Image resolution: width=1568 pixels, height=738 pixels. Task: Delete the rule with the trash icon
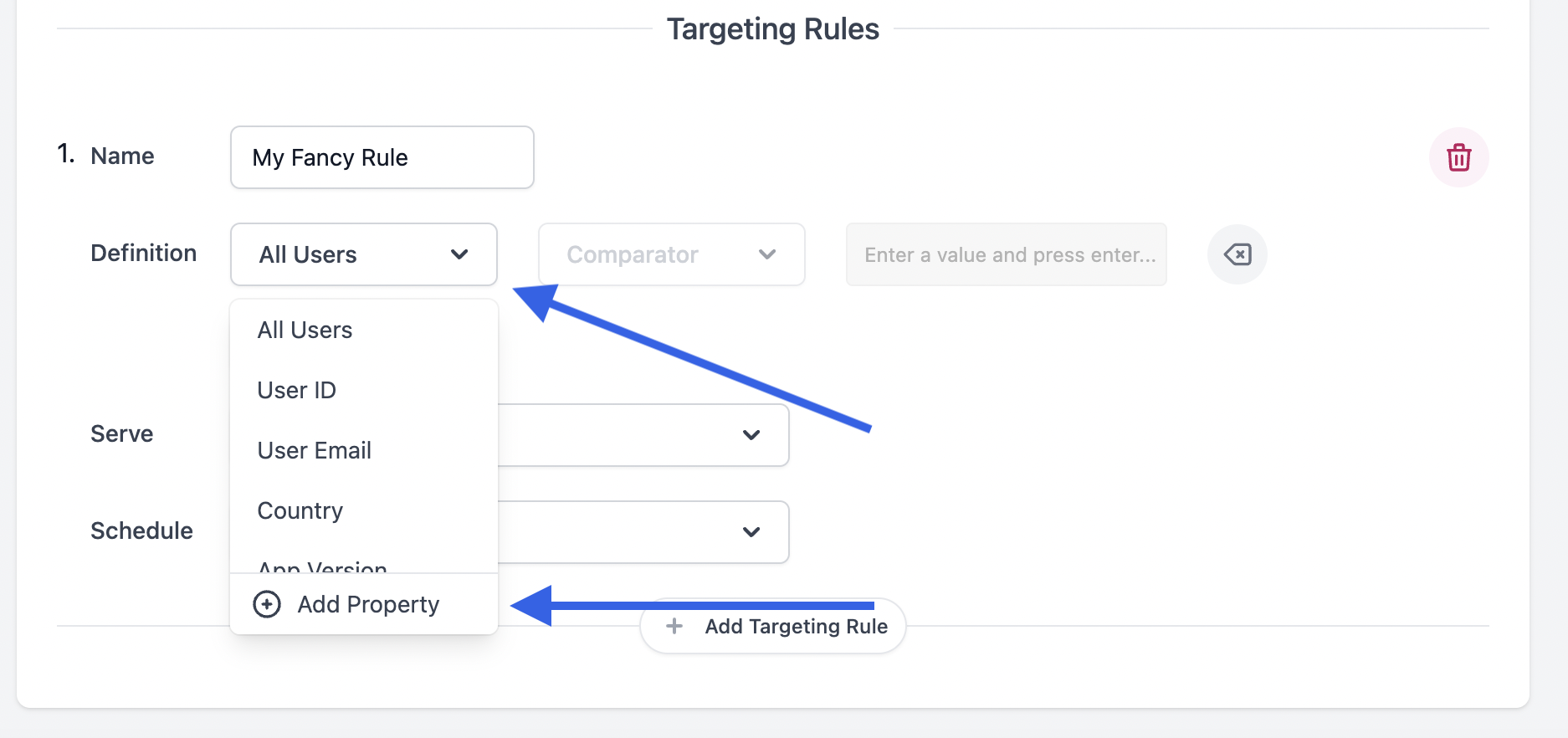click(x=1458, y=157)
